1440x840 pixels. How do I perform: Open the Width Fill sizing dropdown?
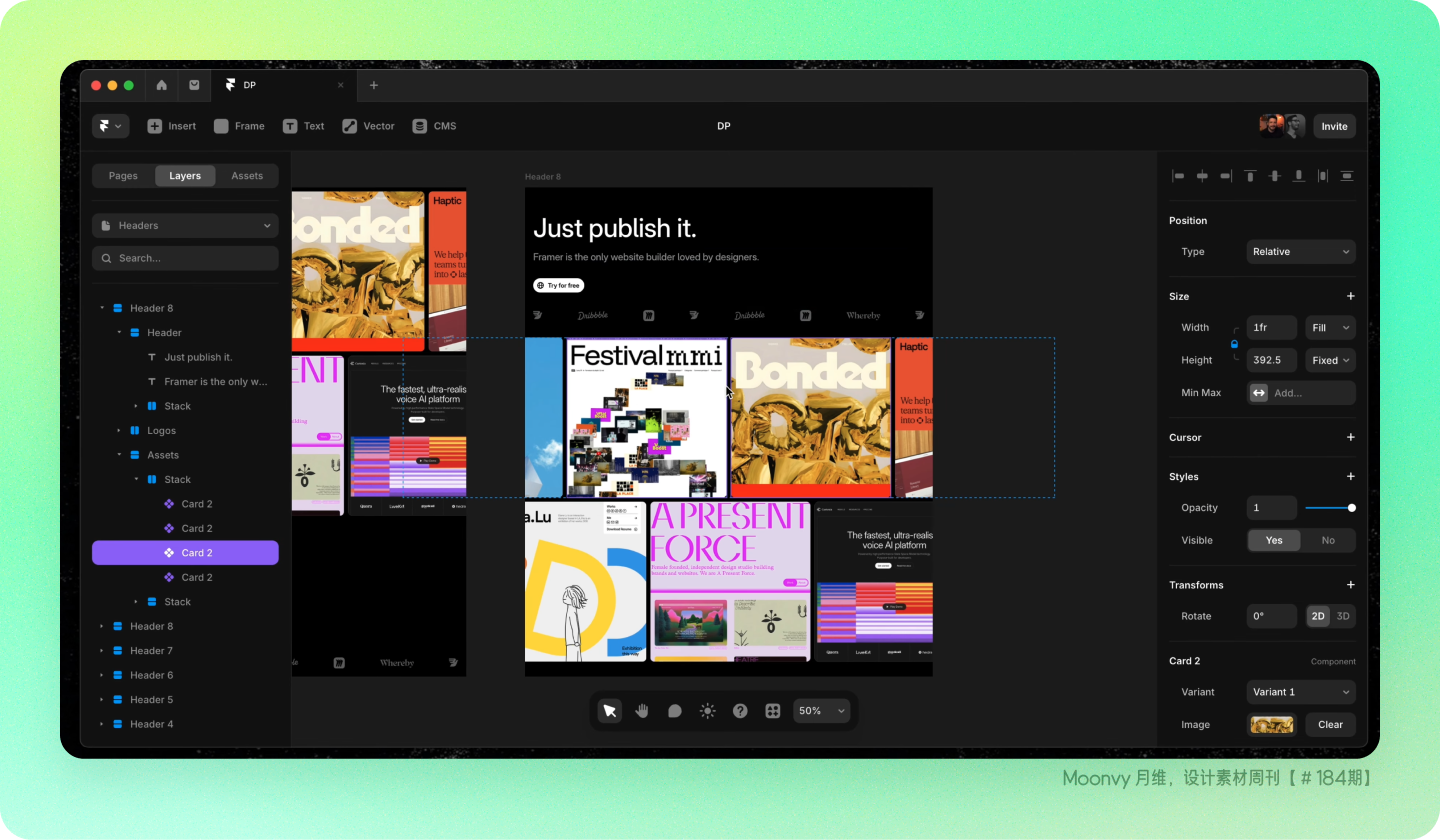click(x=1331, y=327)
